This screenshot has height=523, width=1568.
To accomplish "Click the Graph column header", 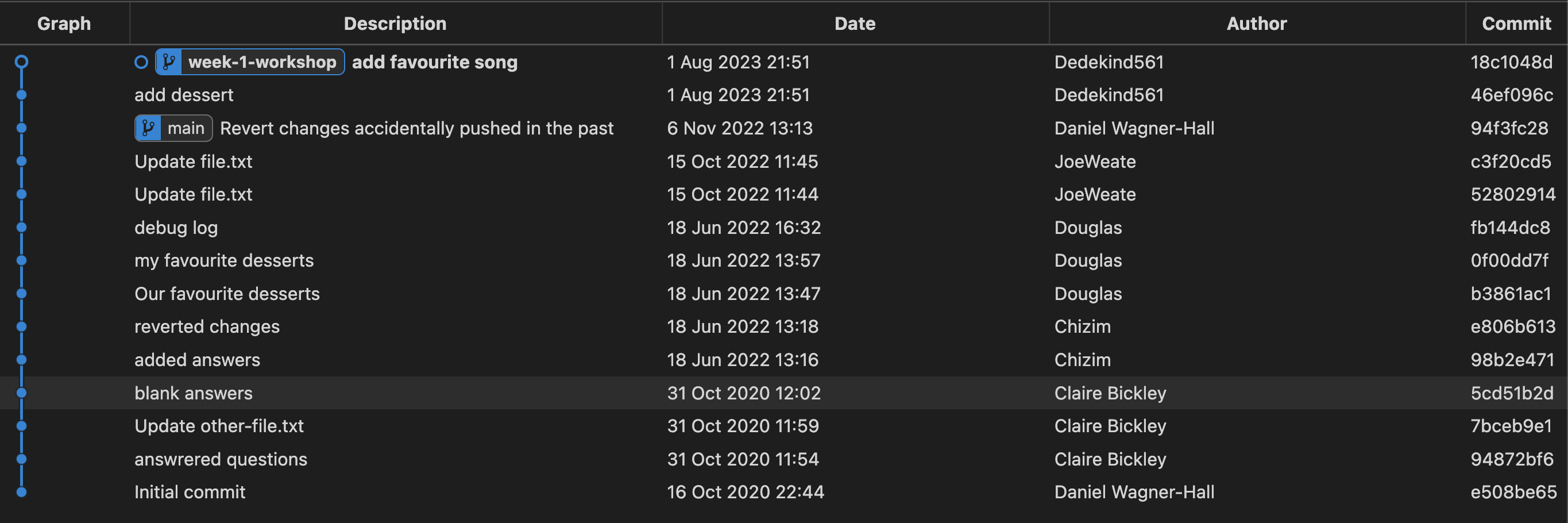I will (64, 23).
